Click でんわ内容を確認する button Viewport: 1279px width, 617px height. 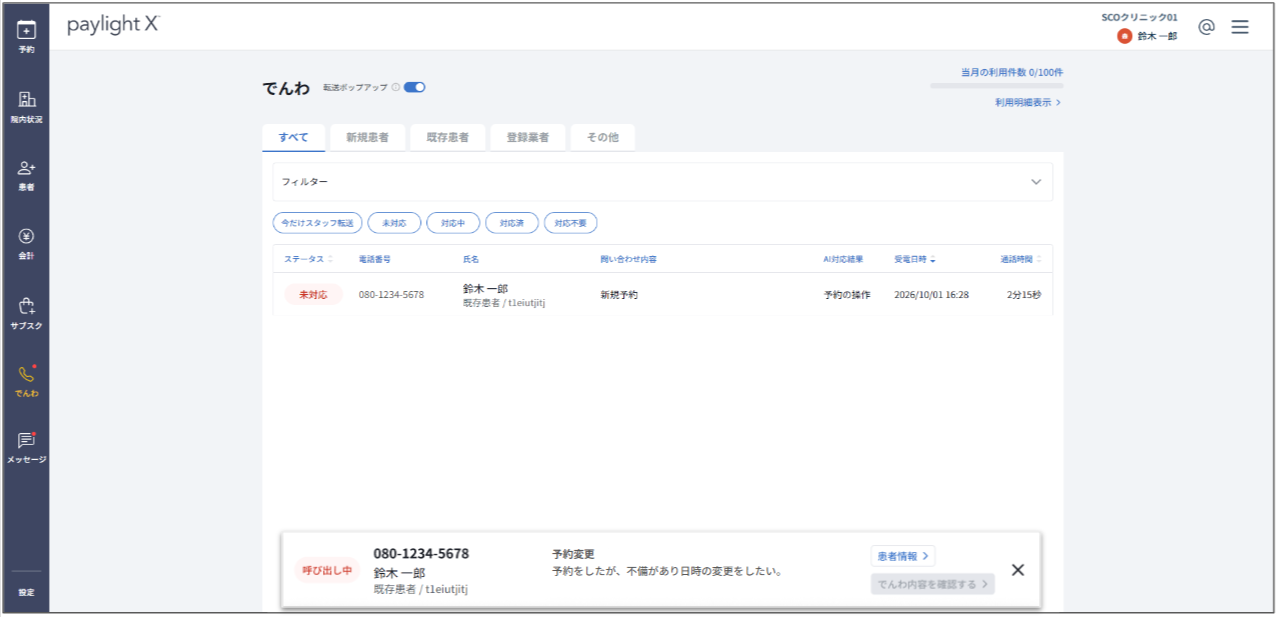pos(933,584)
